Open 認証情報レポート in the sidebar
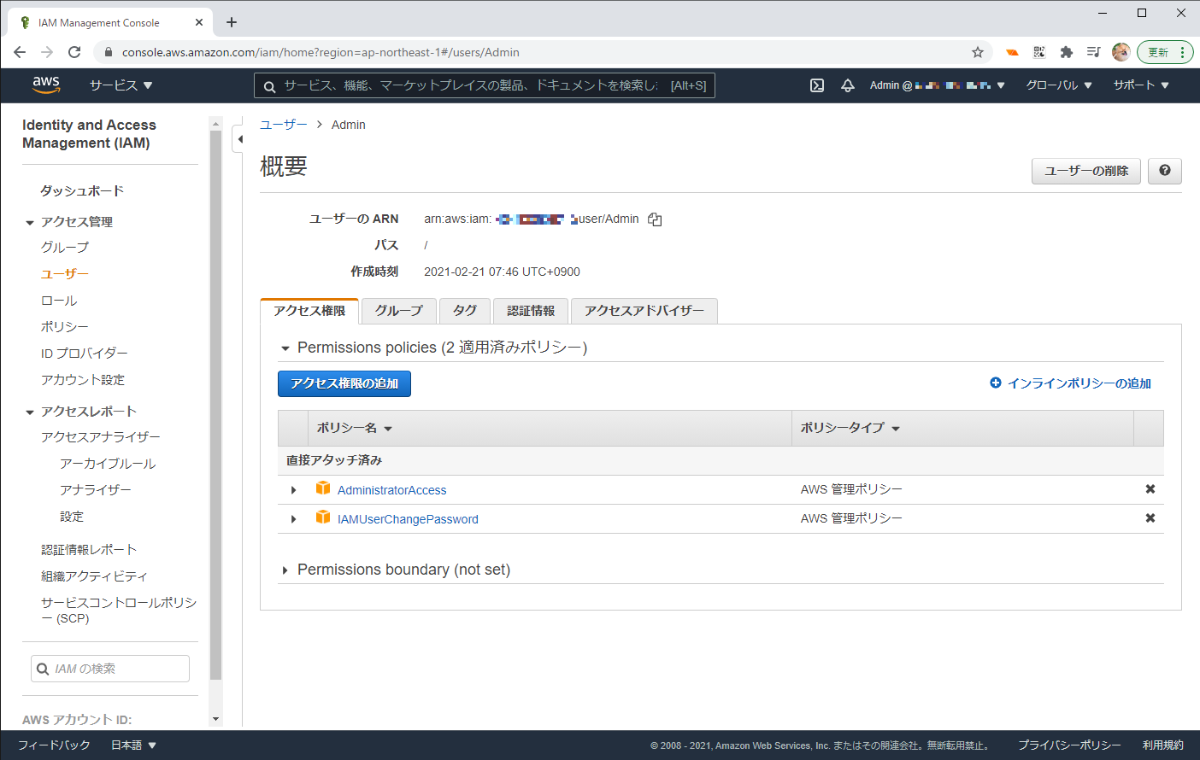1200x760 pixels. point(89,549)
